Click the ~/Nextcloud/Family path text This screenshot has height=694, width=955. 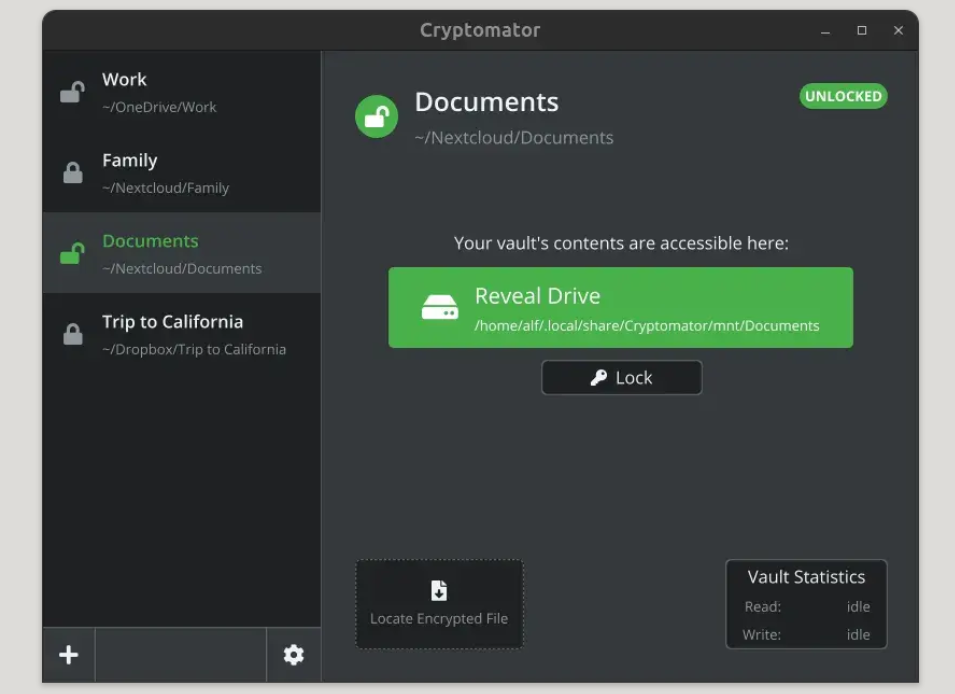(x=166, y=188)
